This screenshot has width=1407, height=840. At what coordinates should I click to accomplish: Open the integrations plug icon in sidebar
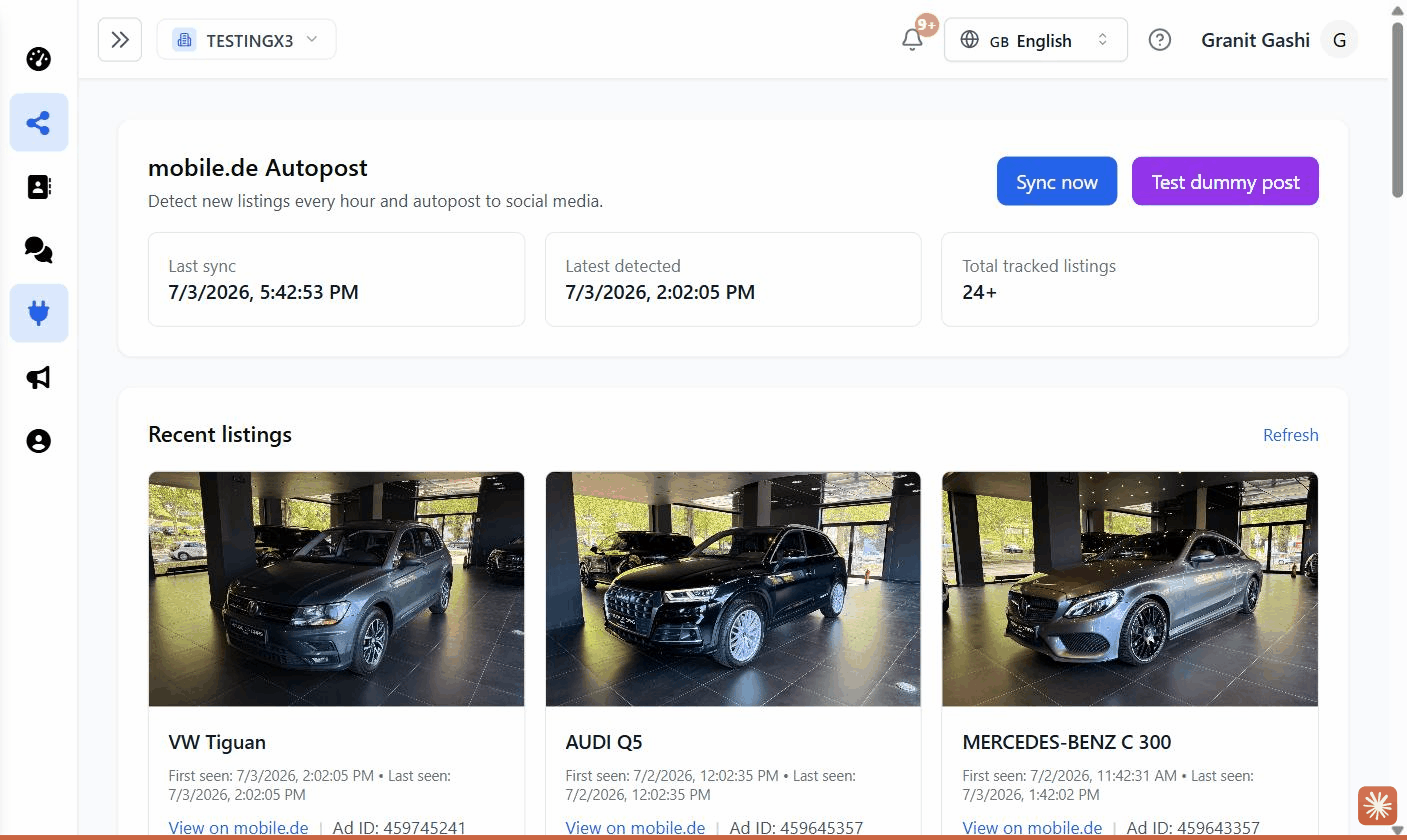[38, 313]
